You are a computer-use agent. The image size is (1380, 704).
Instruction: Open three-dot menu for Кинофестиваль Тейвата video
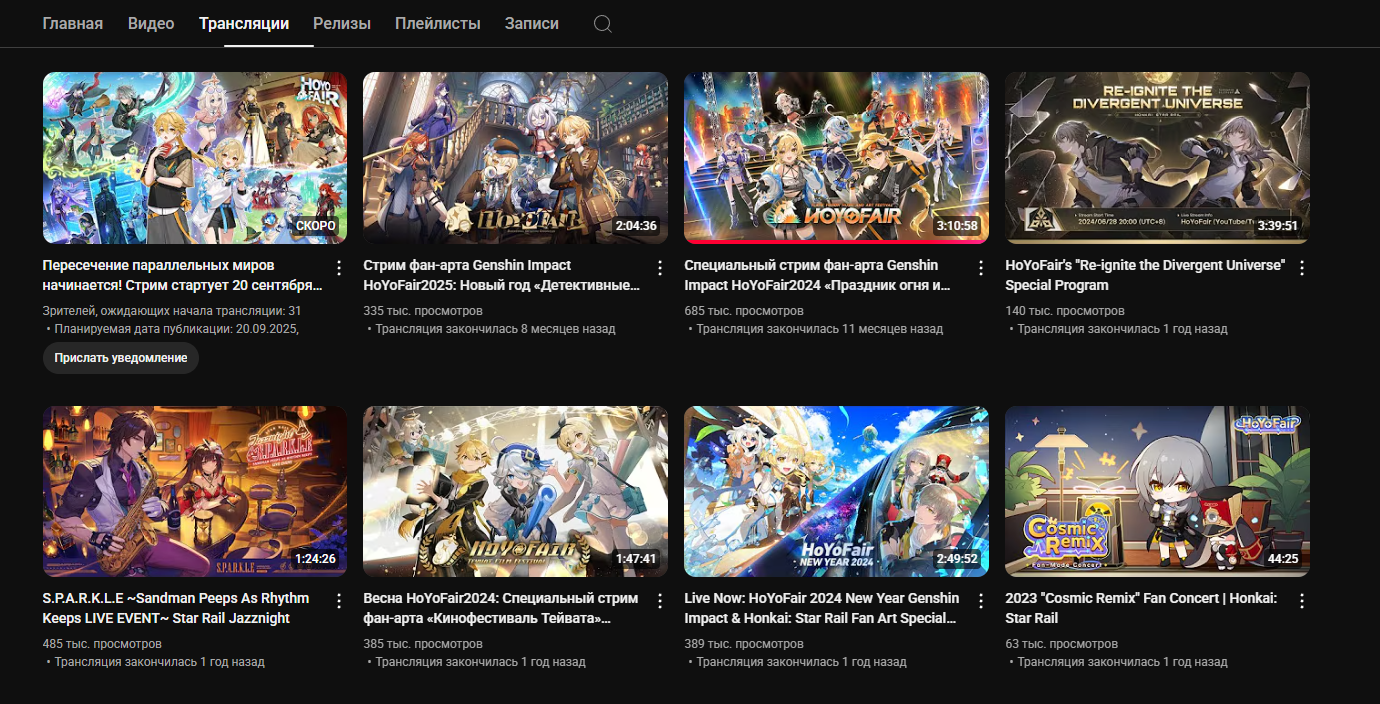(659, 601)
